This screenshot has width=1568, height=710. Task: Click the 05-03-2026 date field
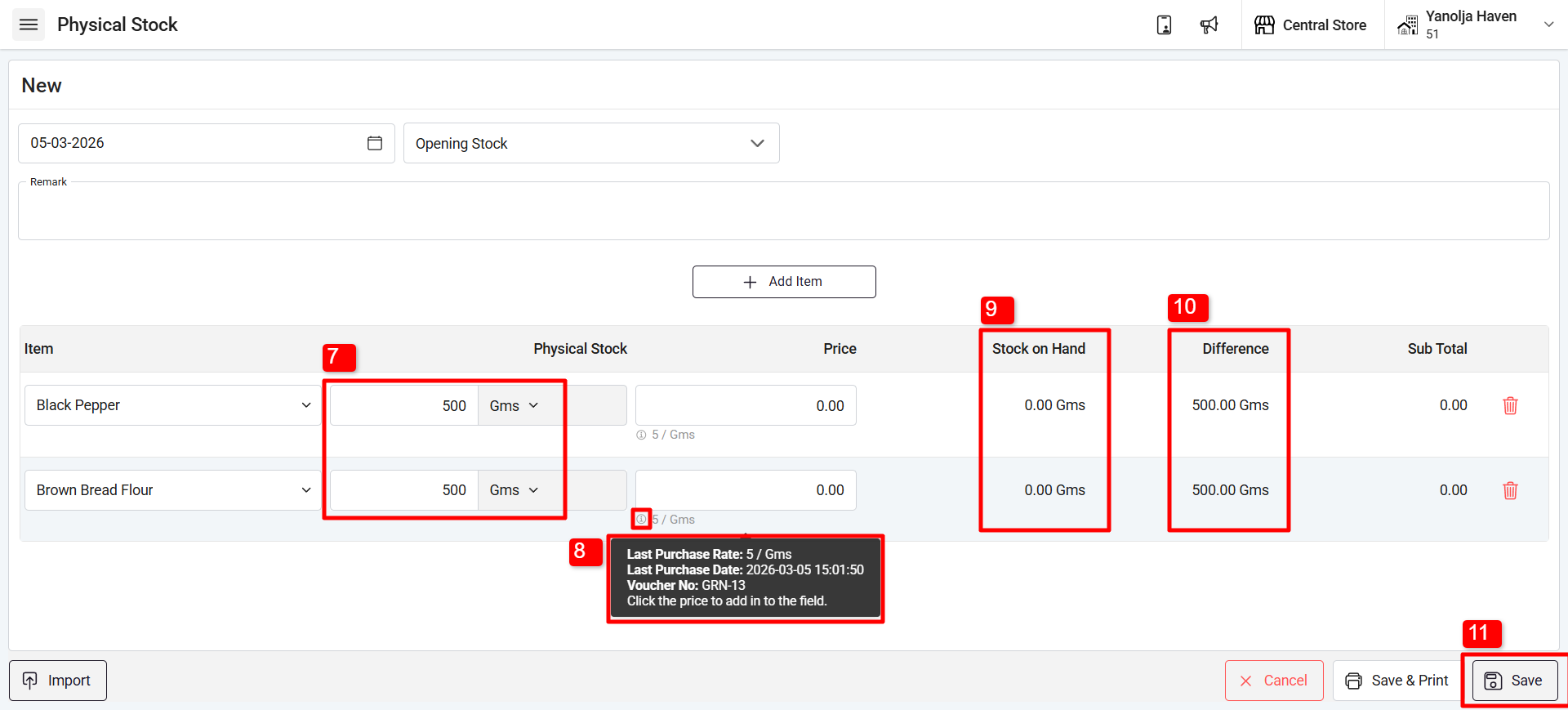(x=207, y=143)
